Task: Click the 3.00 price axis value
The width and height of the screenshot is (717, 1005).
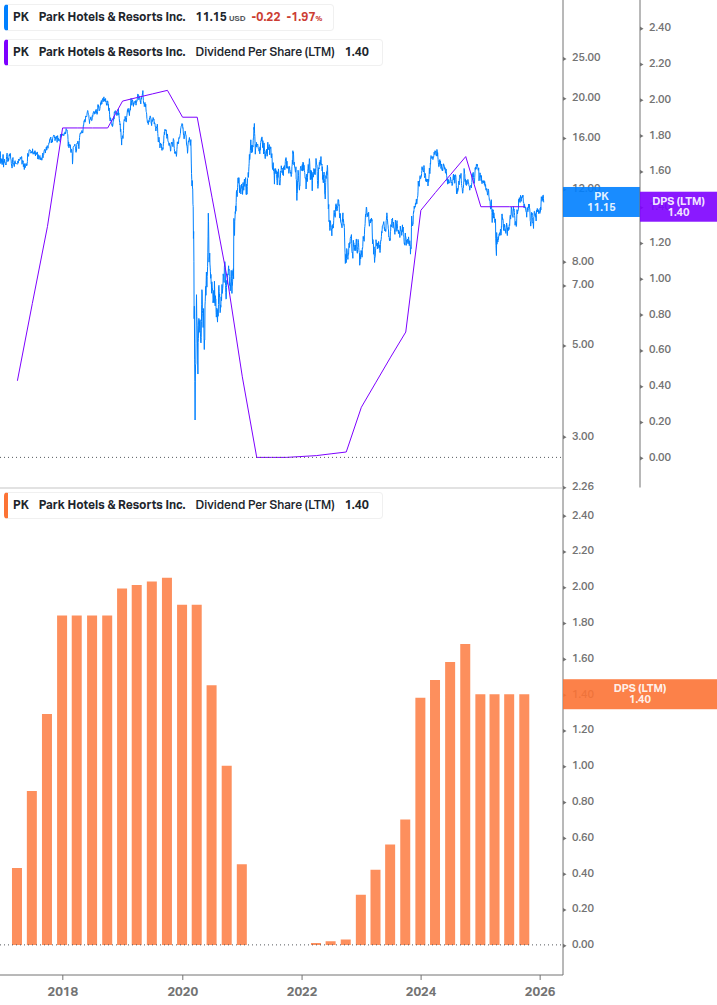Action: [x=583, y=436]
